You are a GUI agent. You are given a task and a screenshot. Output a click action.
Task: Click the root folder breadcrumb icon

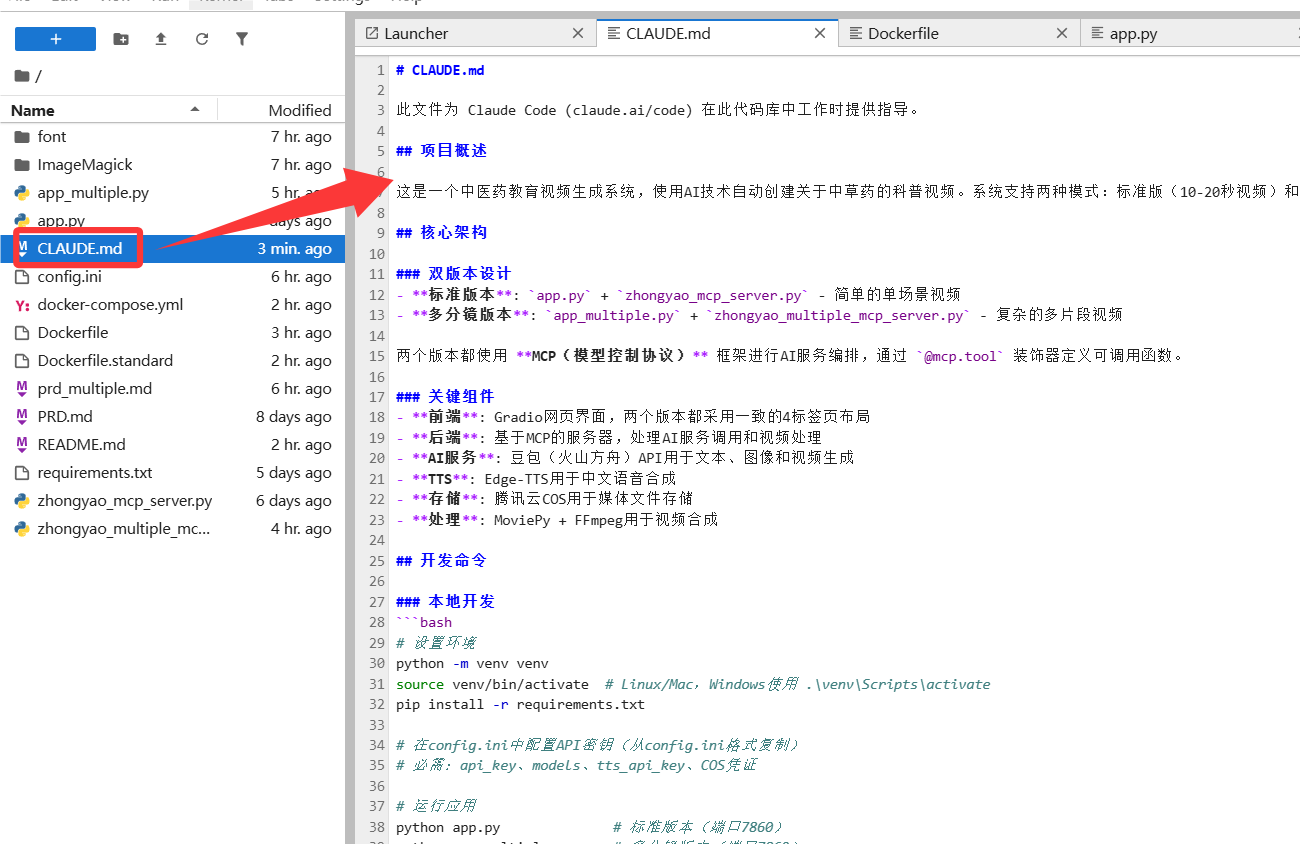[x=22, y=76]
